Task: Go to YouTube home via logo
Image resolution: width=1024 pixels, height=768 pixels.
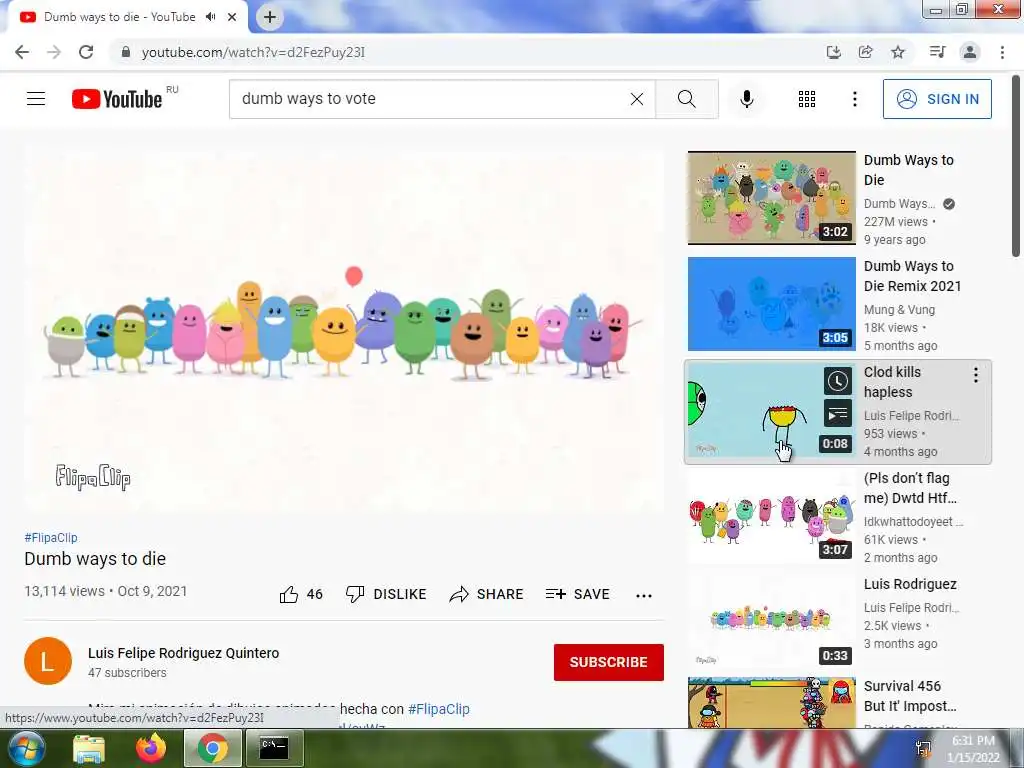Action: (117, 99)
